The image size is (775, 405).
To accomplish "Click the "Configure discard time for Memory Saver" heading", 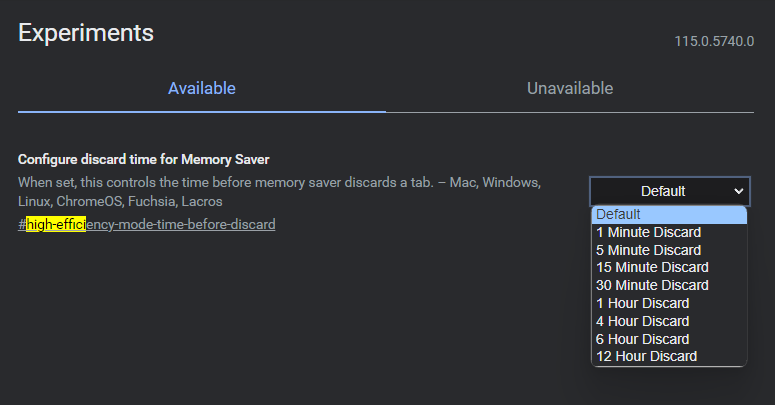I will [144, 160].
